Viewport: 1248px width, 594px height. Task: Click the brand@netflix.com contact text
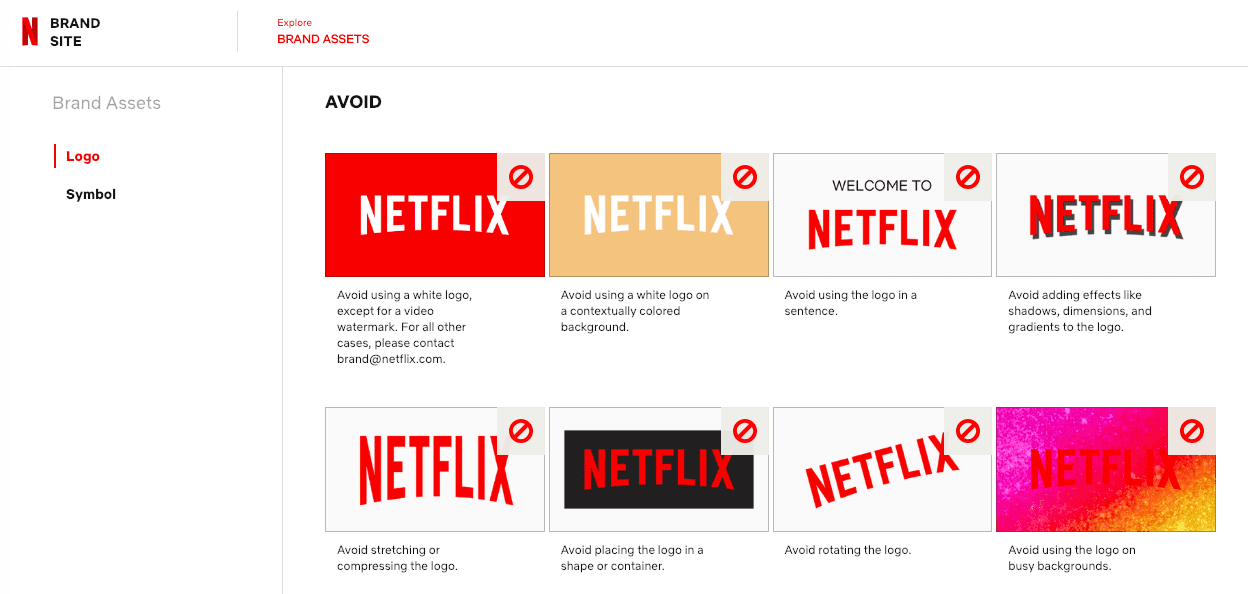coord(391,359)
